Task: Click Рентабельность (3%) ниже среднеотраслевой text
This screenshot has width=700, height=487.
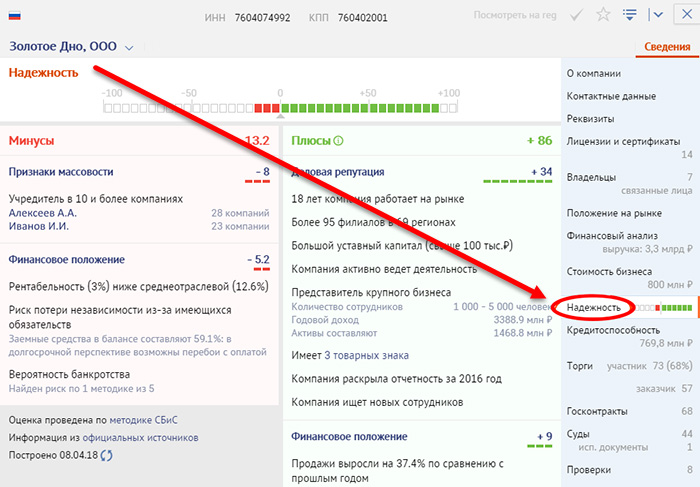Action: tap(139, 287)
